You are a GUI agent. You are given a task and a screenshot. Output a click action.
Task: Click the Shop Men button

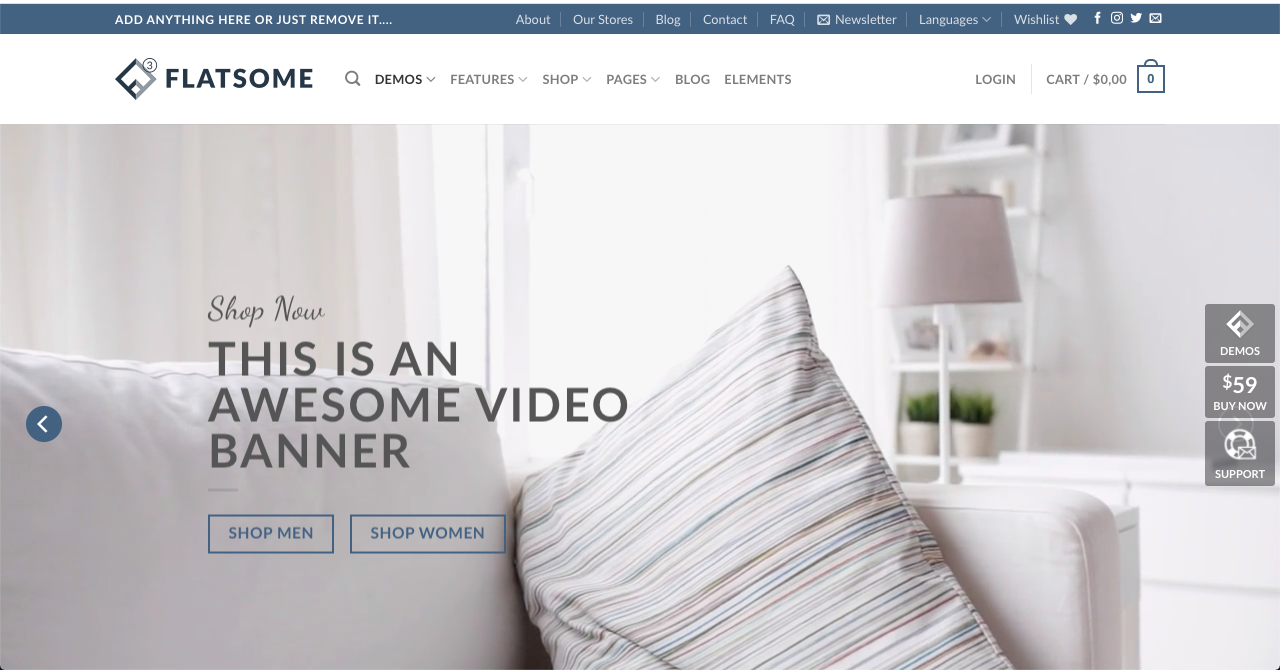(x=271, y=533)
